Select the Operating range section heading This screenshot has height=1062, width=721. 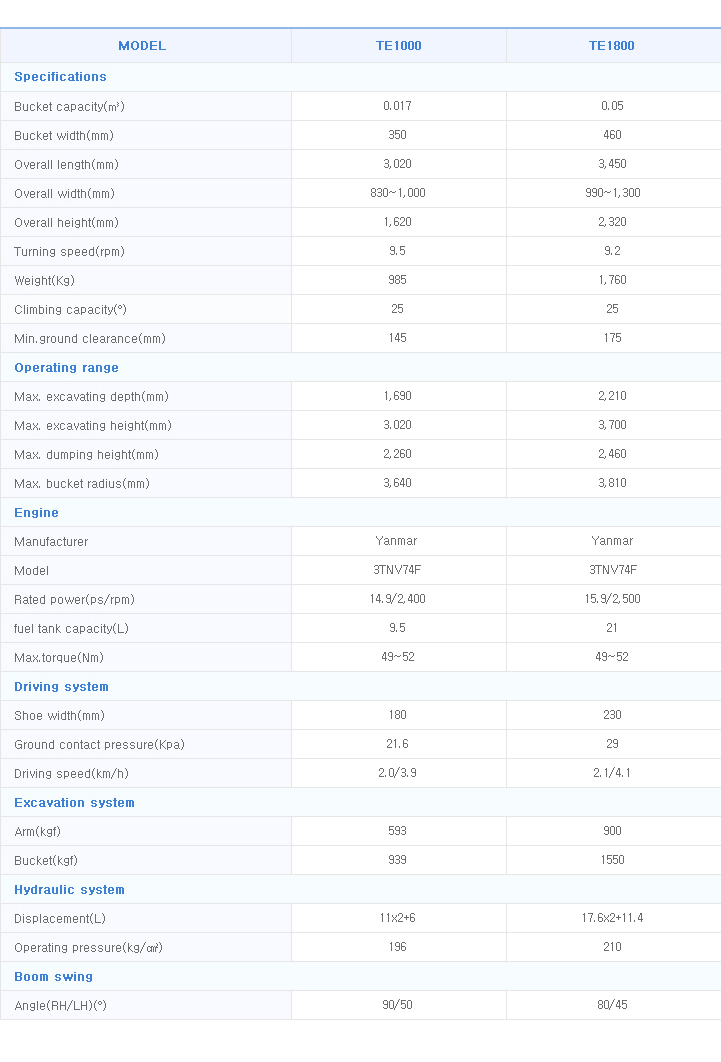tap(66, 368)
